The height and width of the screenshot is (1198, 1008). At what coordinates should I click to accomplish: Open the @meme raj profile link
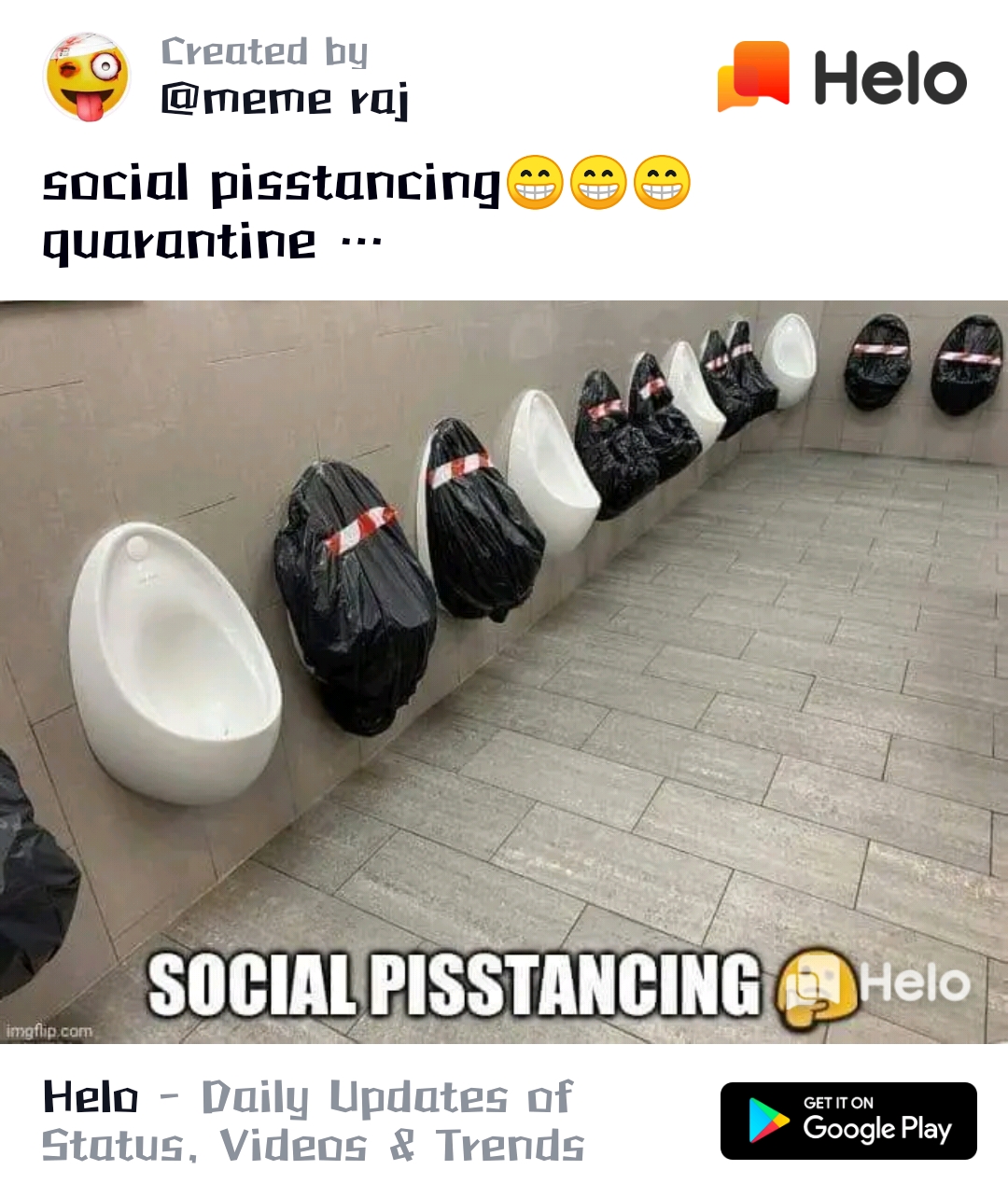tap(285, 100)
